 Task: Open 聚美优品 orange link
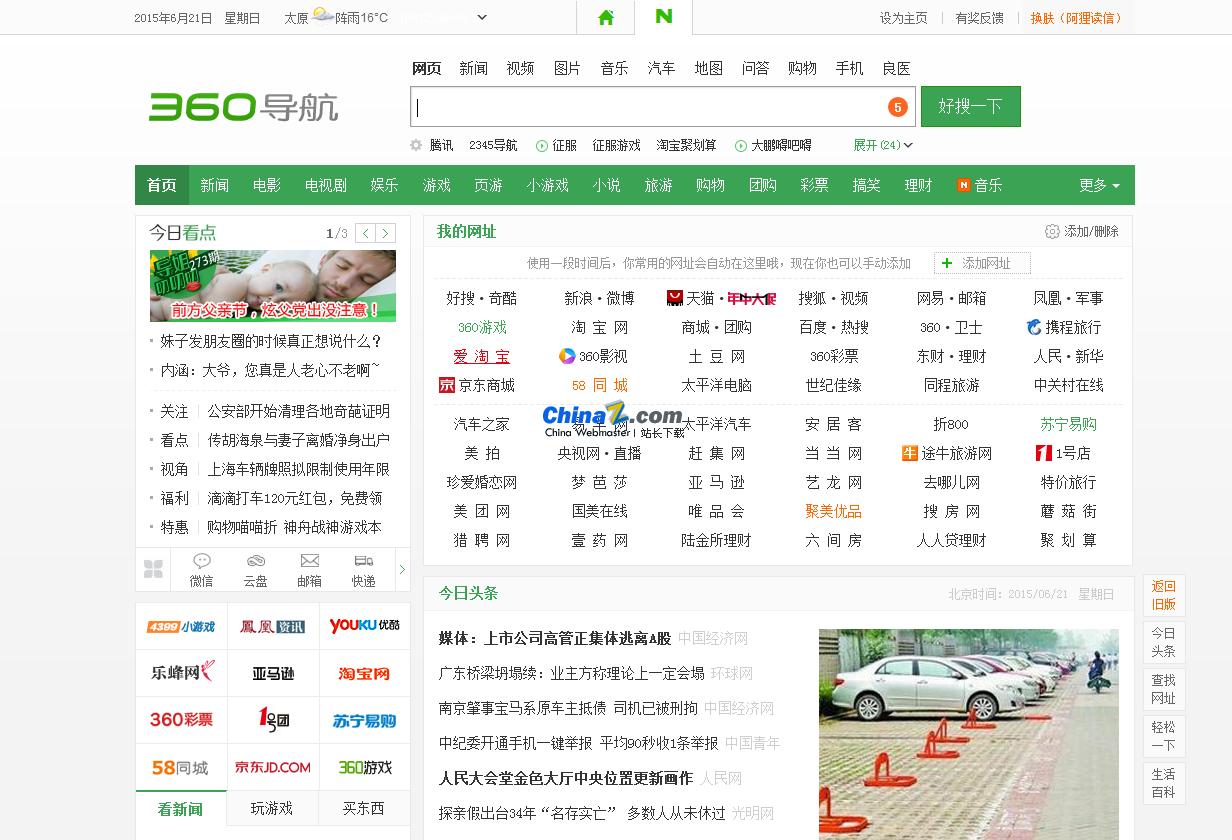pos(833,511)
